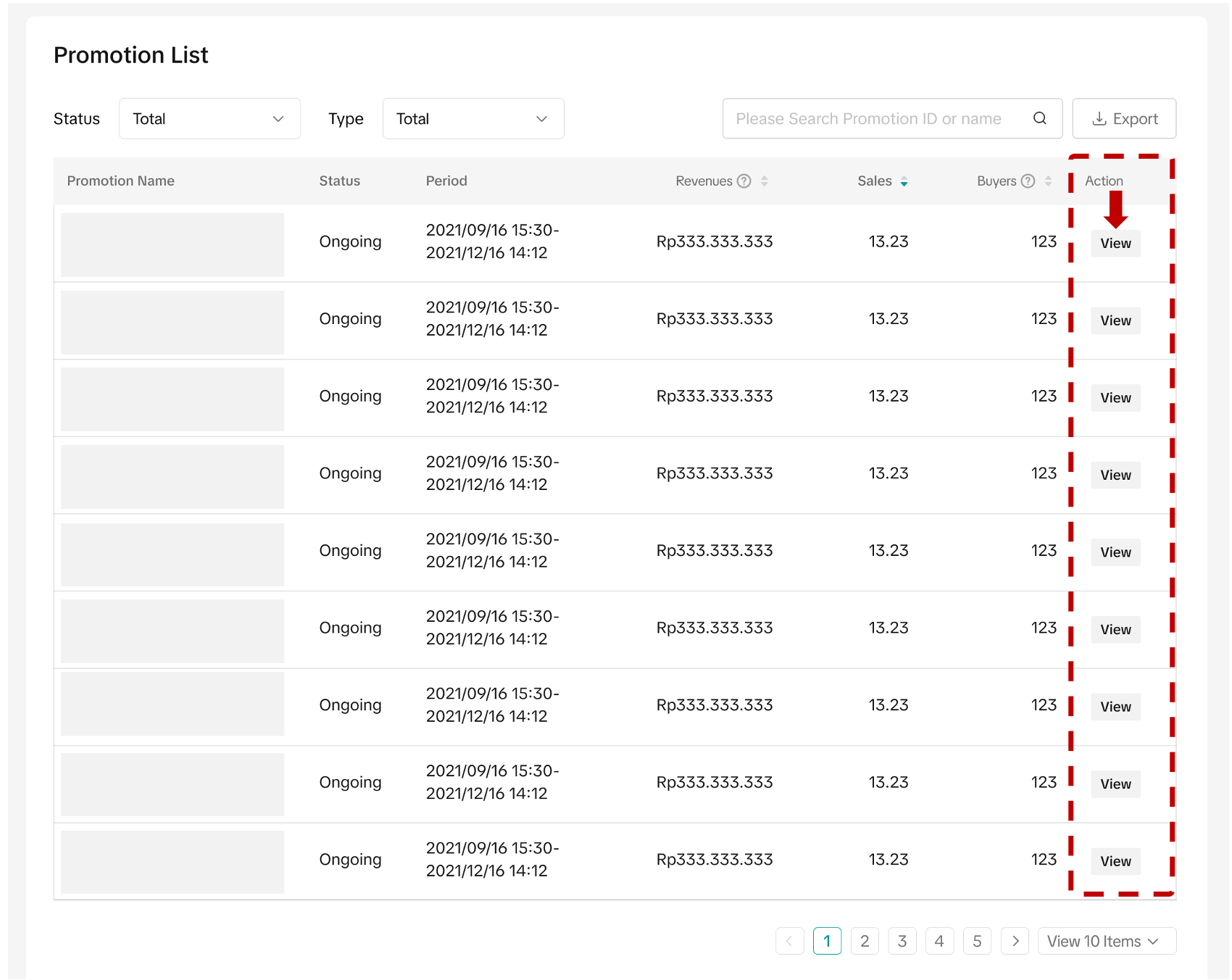Jump to page 5
Screen dimensions: 1232x980
coord(977,941)
